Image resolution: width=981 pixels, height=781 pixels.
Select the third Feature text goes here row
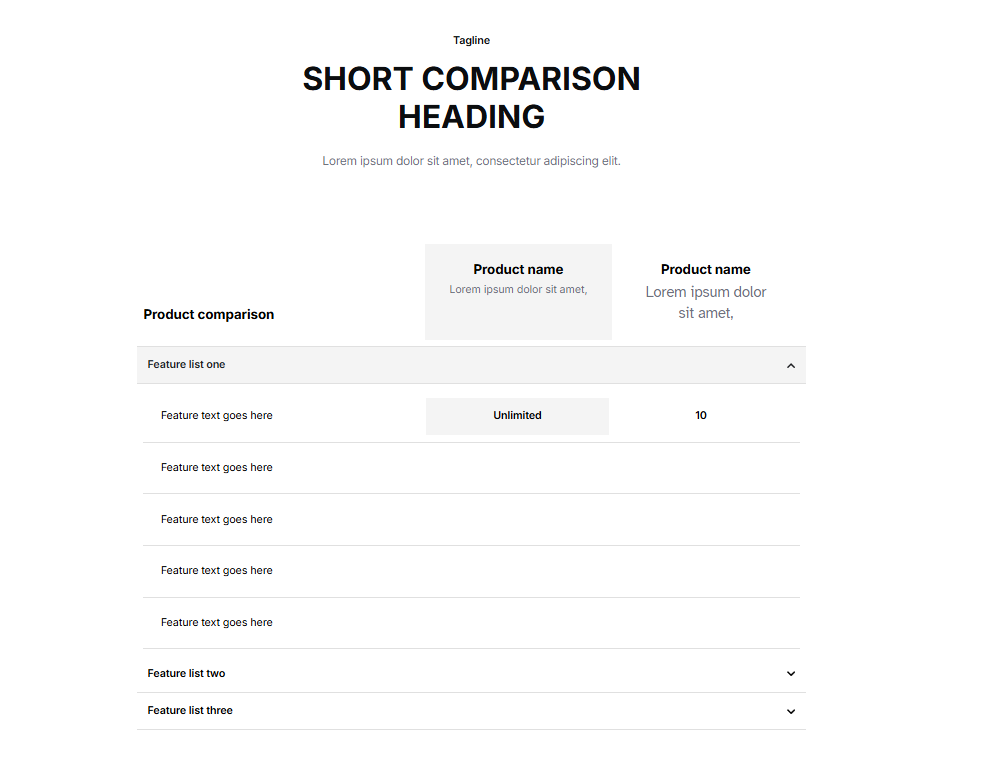(x=216, y=520)
